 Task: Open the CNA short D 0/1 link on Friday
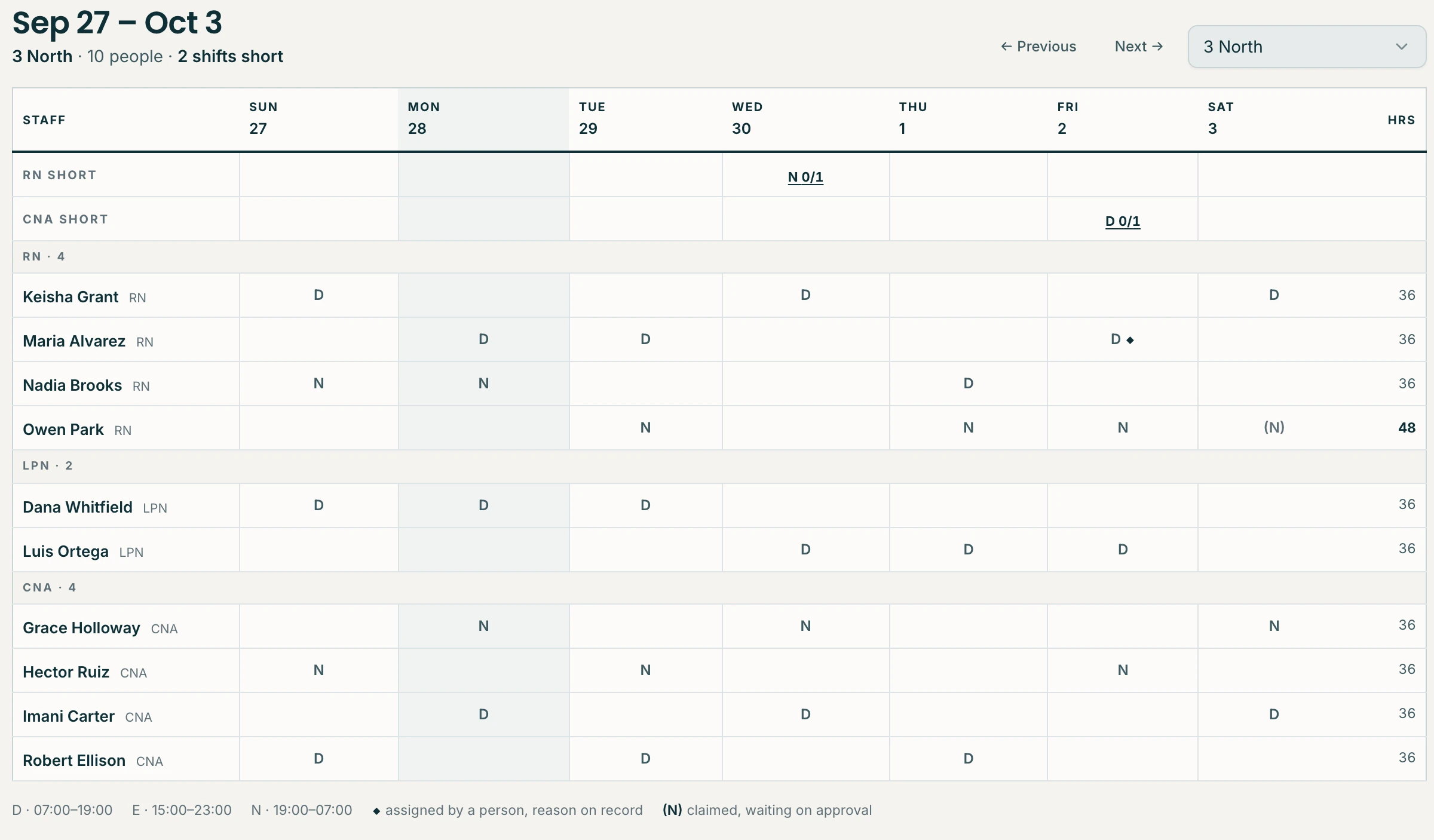point(1123,221)
